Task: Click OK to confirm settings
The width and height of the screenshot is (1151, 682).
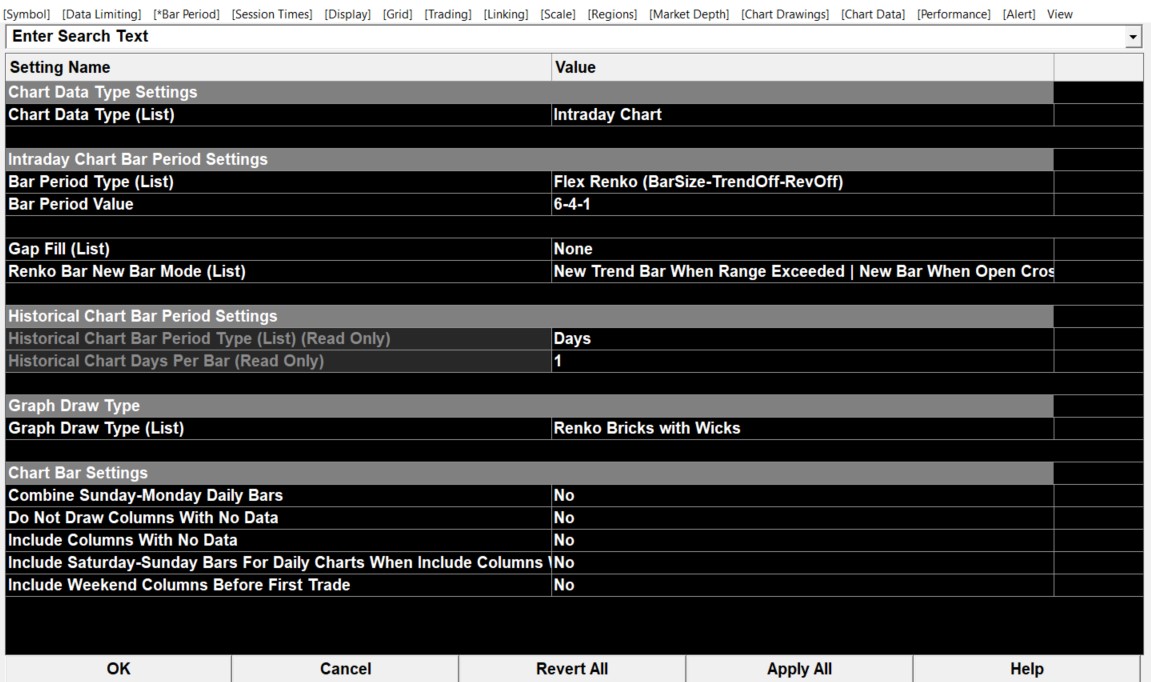Action: click(118, 669)
